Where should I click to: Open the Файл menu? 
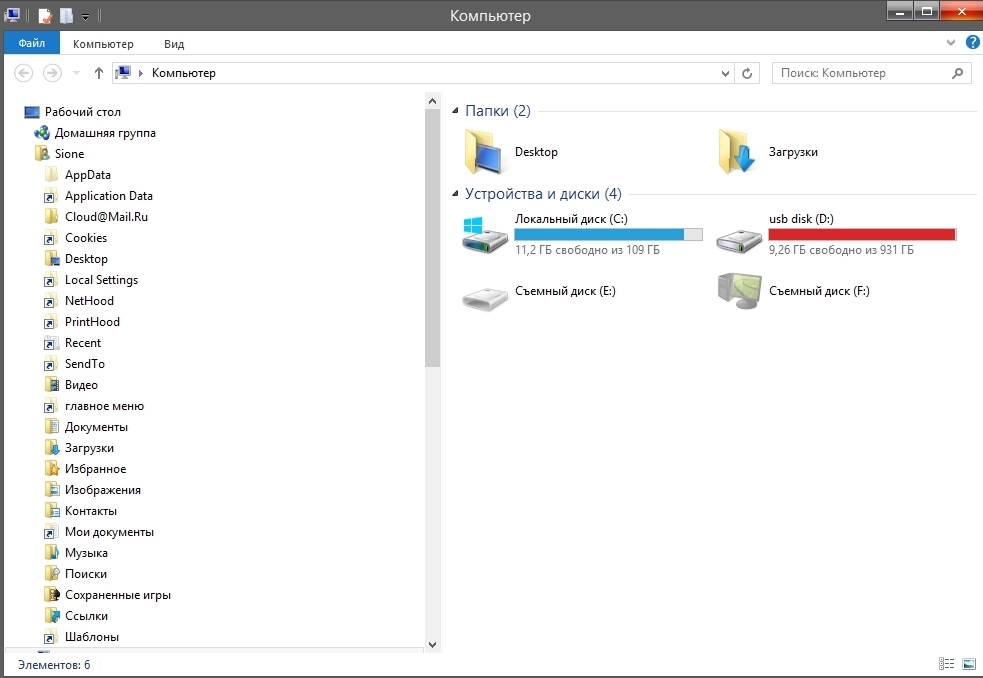point(31,44)
